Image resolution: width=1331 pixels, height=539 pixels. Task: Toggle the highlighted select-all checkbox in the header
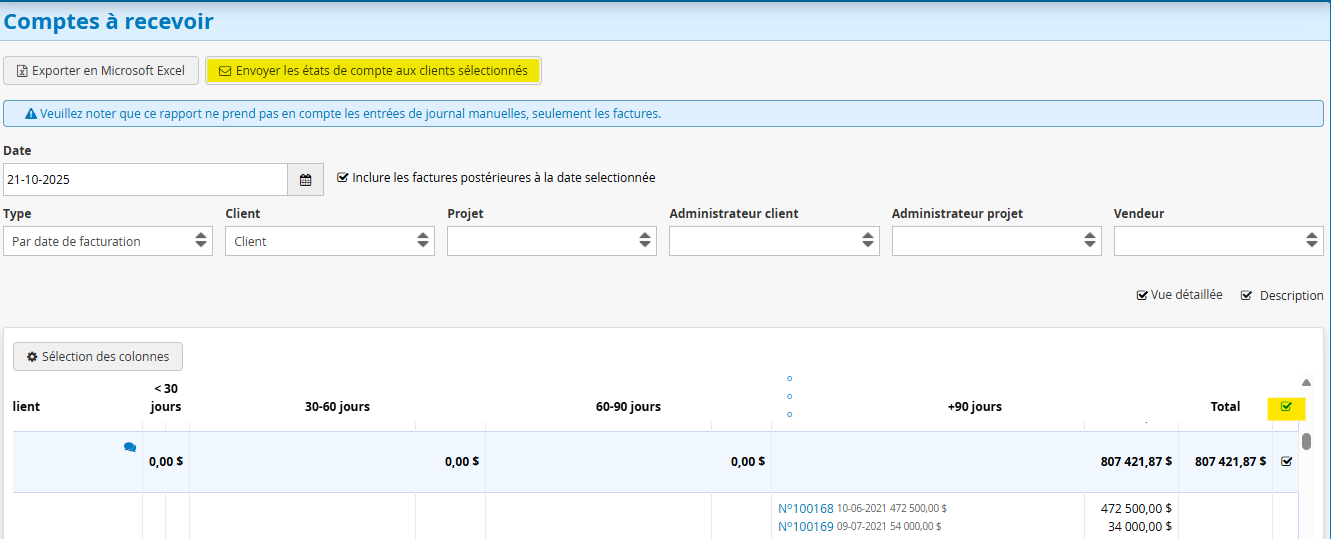coord(1286,406)
